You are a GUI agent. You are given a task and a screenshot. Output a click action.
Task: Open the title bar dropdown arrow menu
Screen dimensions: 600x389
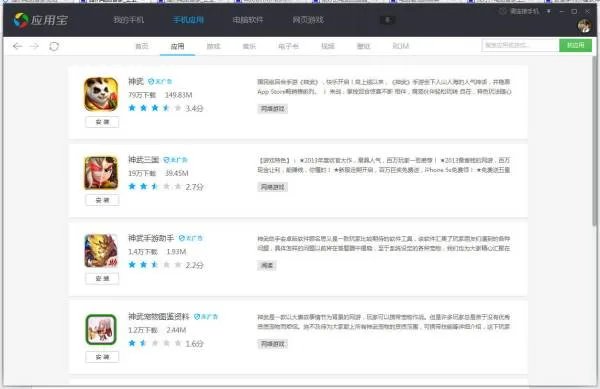pos(549,11)
